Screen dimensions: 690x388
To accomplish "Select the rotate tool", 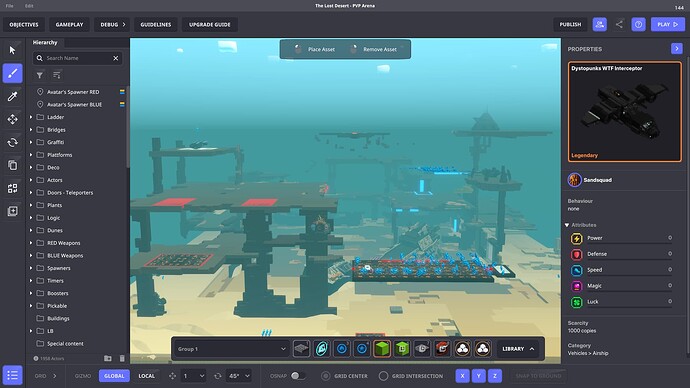I will [x=12, y=143].
